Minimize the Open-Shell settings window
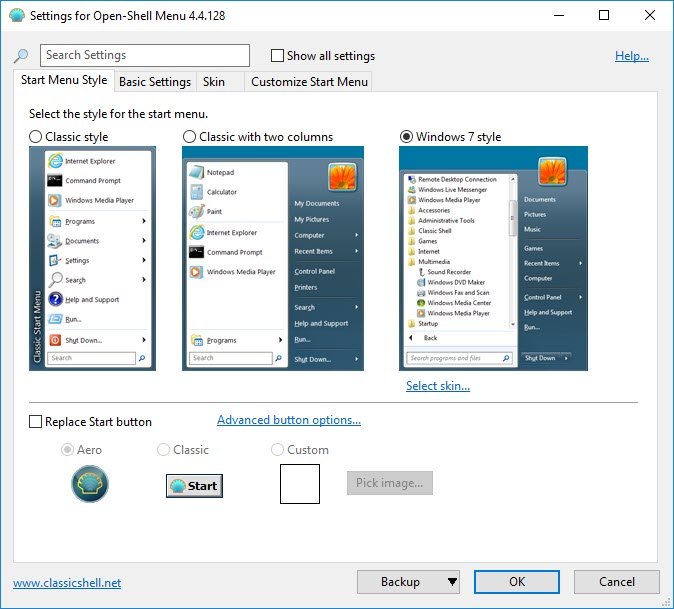 [x=559, y=15]
